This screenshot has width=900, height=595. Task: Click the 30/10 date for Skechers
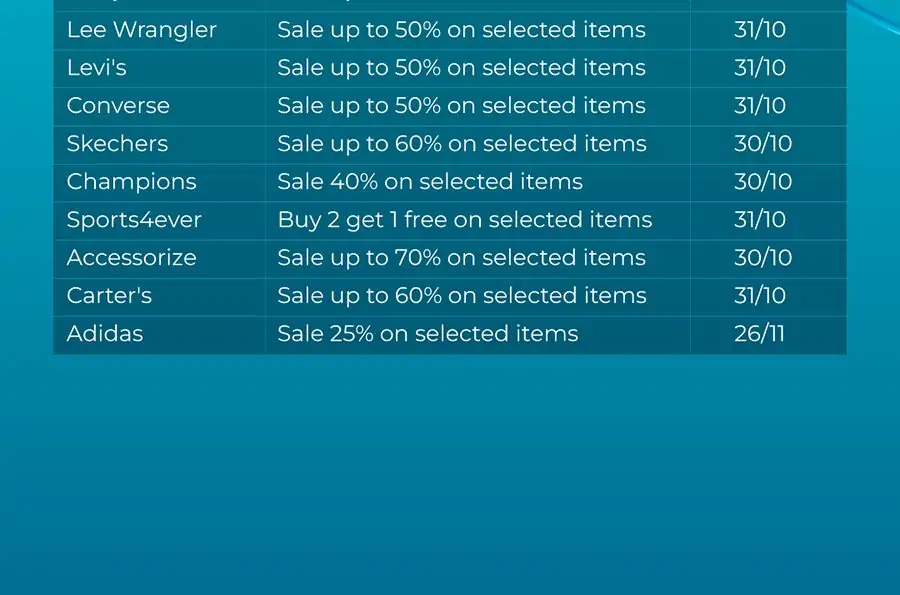[x=763, y=143]
